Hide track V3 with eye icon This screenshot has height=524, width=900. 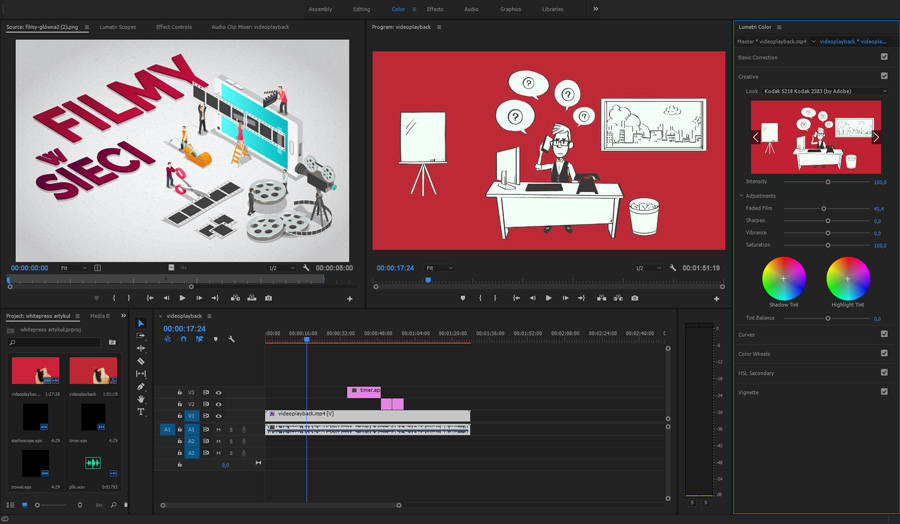218,393
